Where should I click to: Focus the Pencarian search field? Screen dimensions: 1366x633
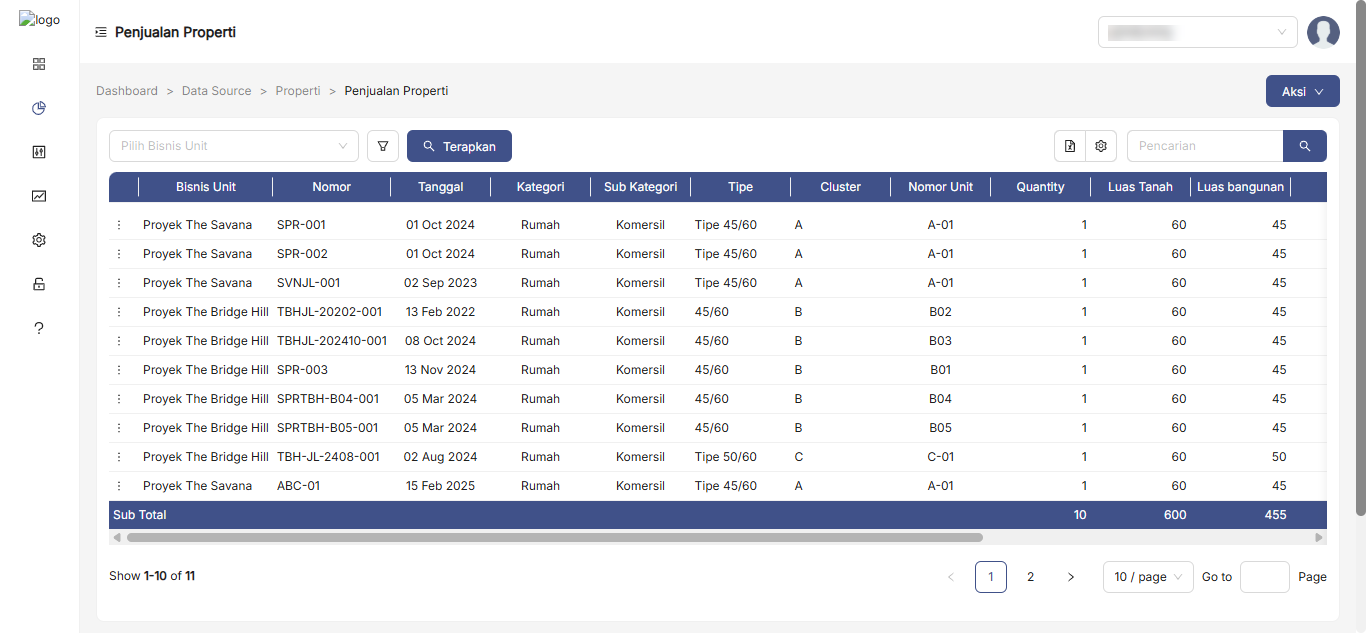tap(1205, 146)
